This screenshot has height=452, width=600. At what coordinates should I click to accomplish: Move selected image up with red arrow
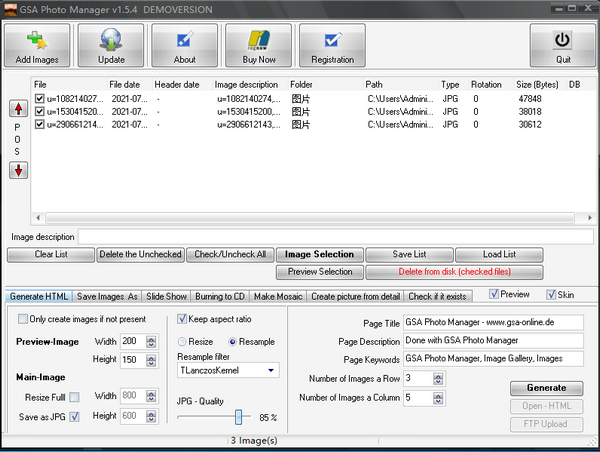coord(18,108)
